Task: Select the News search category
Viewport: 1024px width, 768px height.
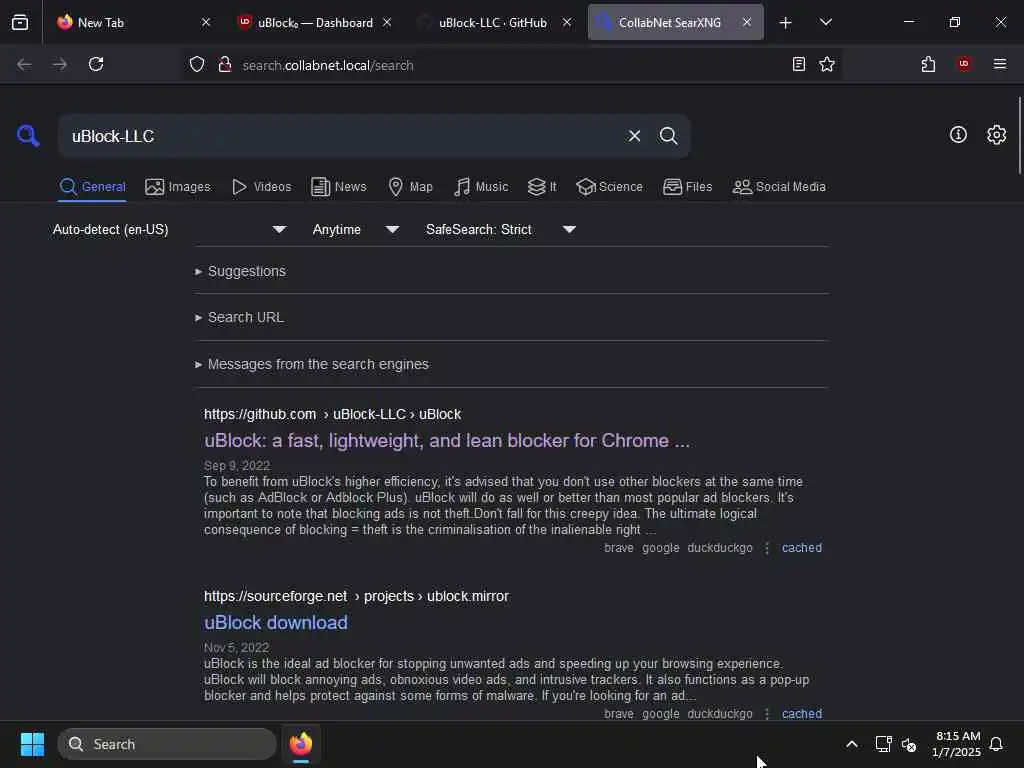Action: [x=338, y=187]
